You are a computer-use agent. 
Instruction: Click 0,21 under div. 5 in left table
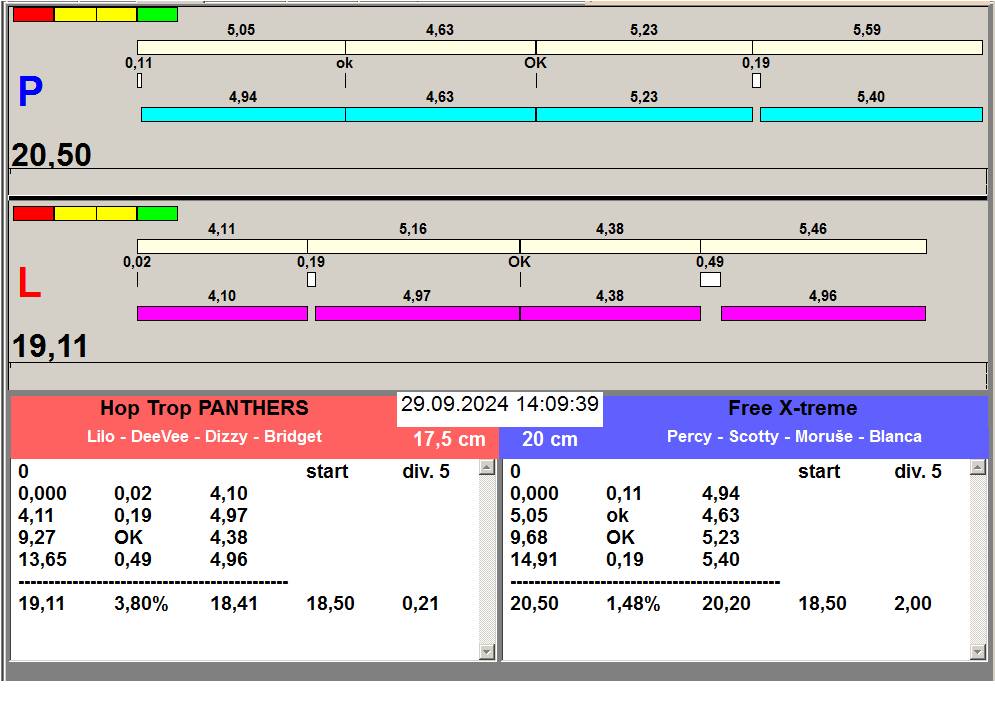coord(420,604)
